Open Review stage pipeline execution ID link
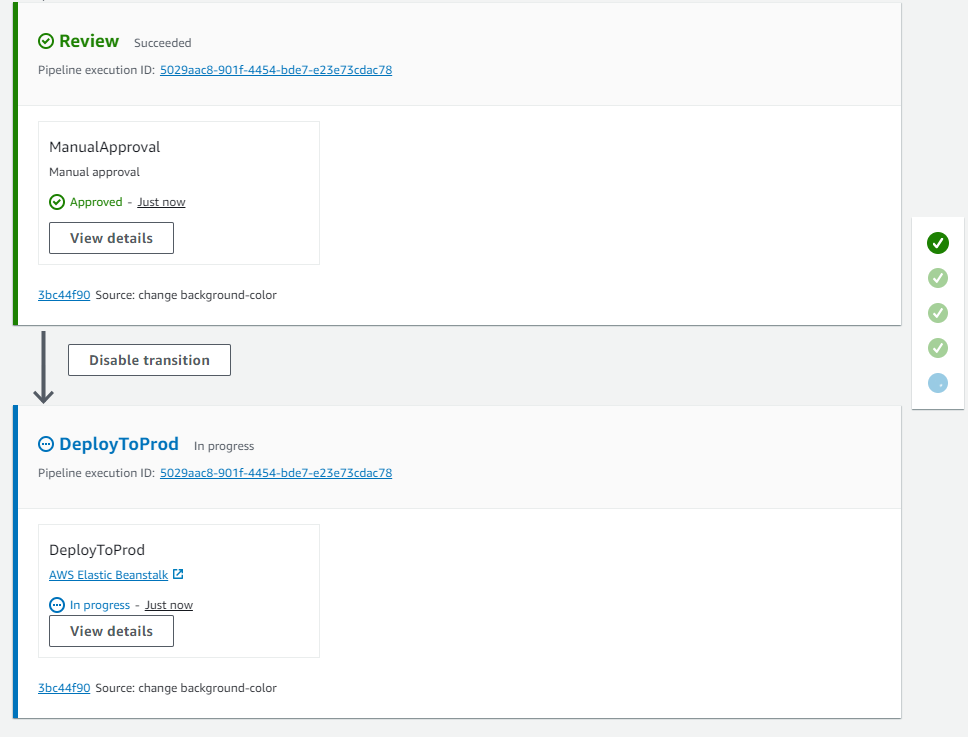Viewport: 968px width, 737px height. tap(275, 70)
